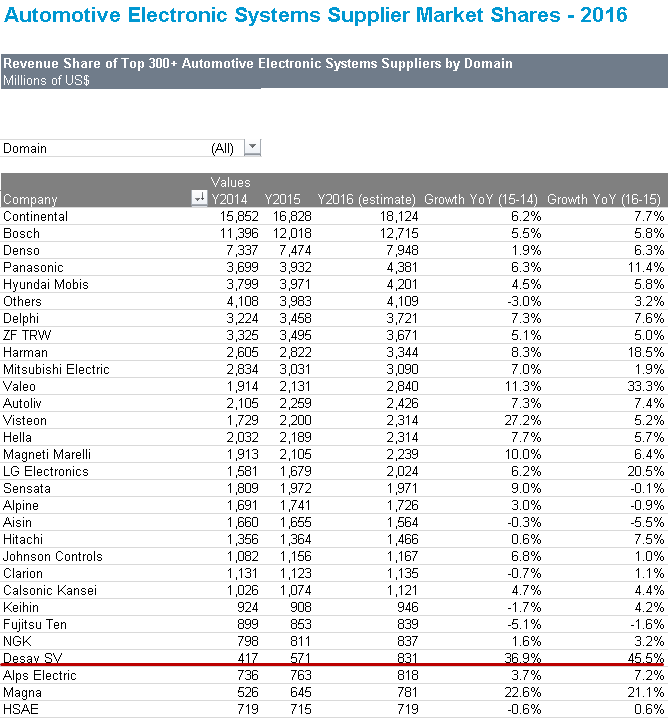Select the Values header label
Screen dimensions: 669x719
point(231,183)
